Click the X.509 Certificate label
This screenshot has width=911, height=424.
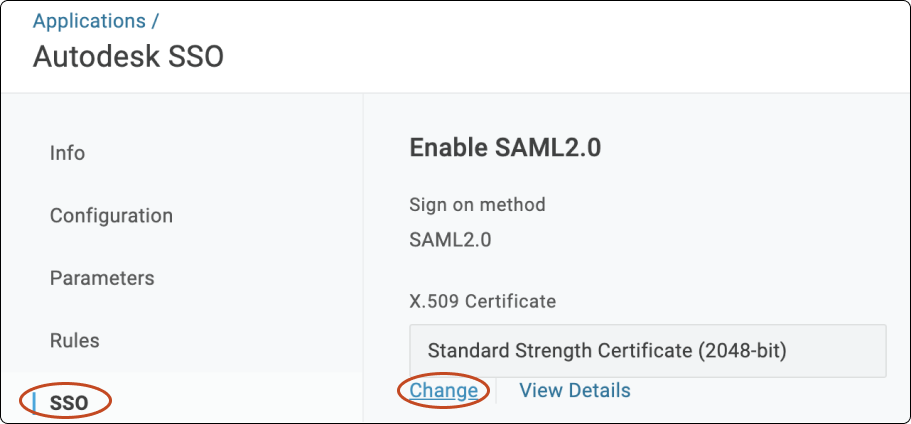482,300
